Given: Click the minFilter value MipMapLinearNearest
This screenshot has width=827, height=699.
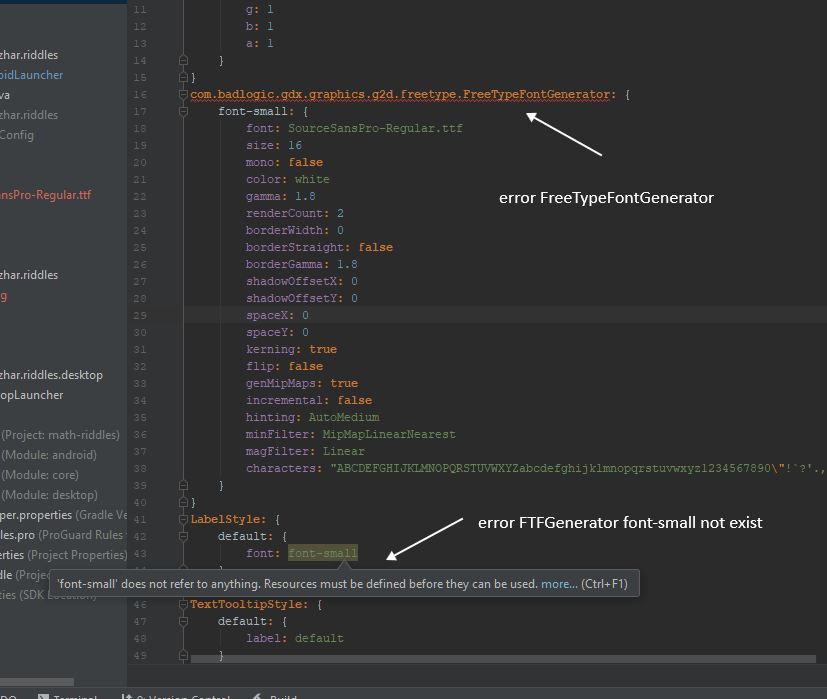Looking at the screenshot, I should 389,434.
